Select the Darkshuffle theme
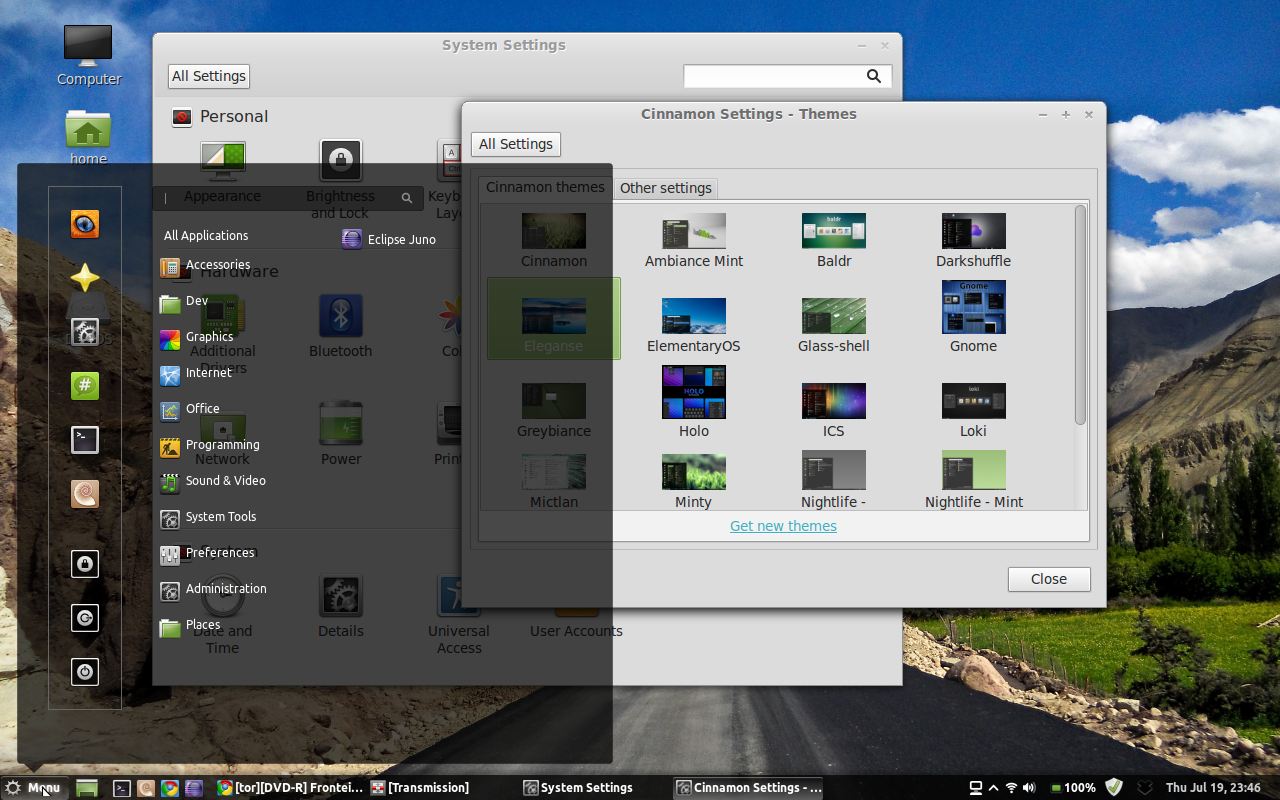 pyautogui.click(x=973, y=240)
